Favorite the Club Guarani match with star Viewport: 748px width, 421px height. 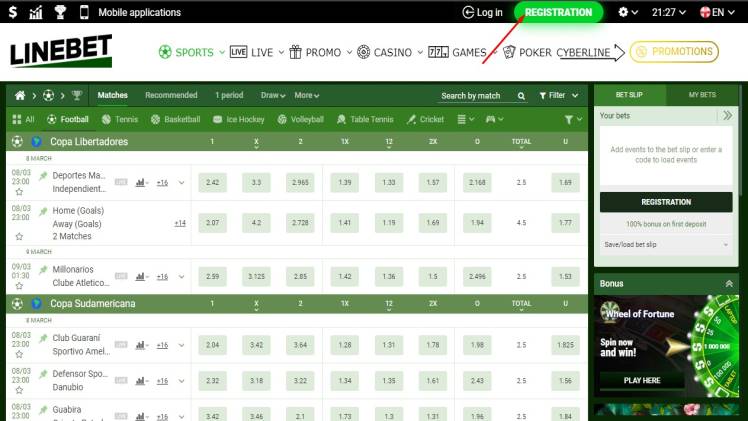coord(19,354)
